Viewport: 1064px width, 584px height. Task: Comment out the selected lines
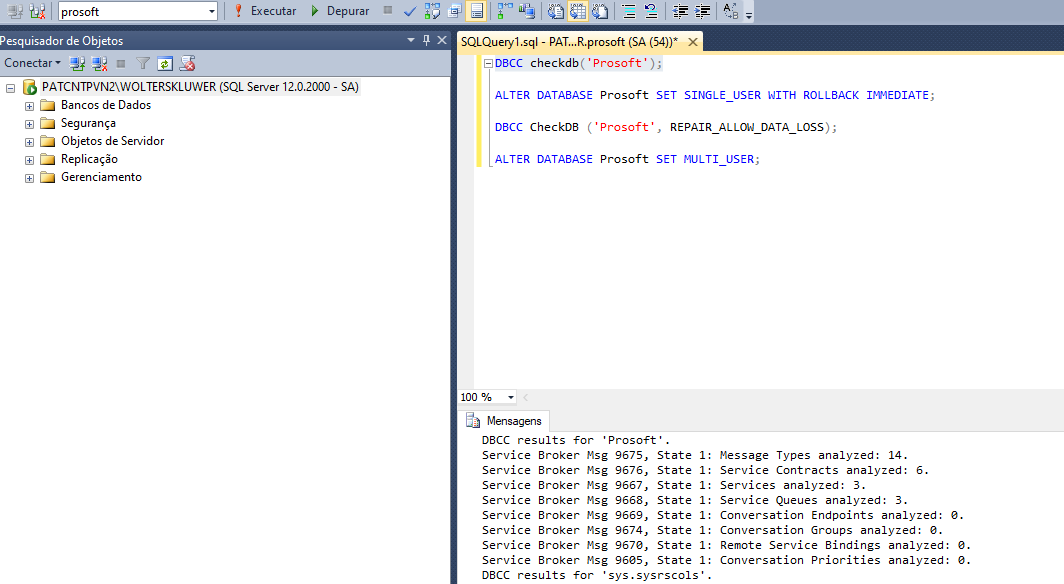(629, 11)
